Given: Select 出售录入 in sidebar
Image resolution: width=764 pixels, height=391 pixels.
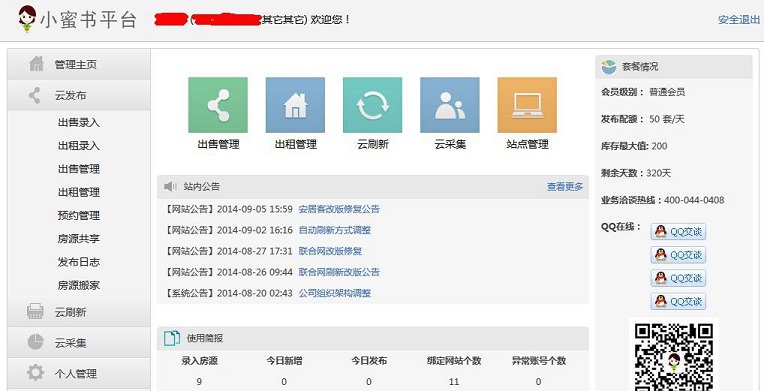Looking at the screenshot, I should (x=78, y=122).
